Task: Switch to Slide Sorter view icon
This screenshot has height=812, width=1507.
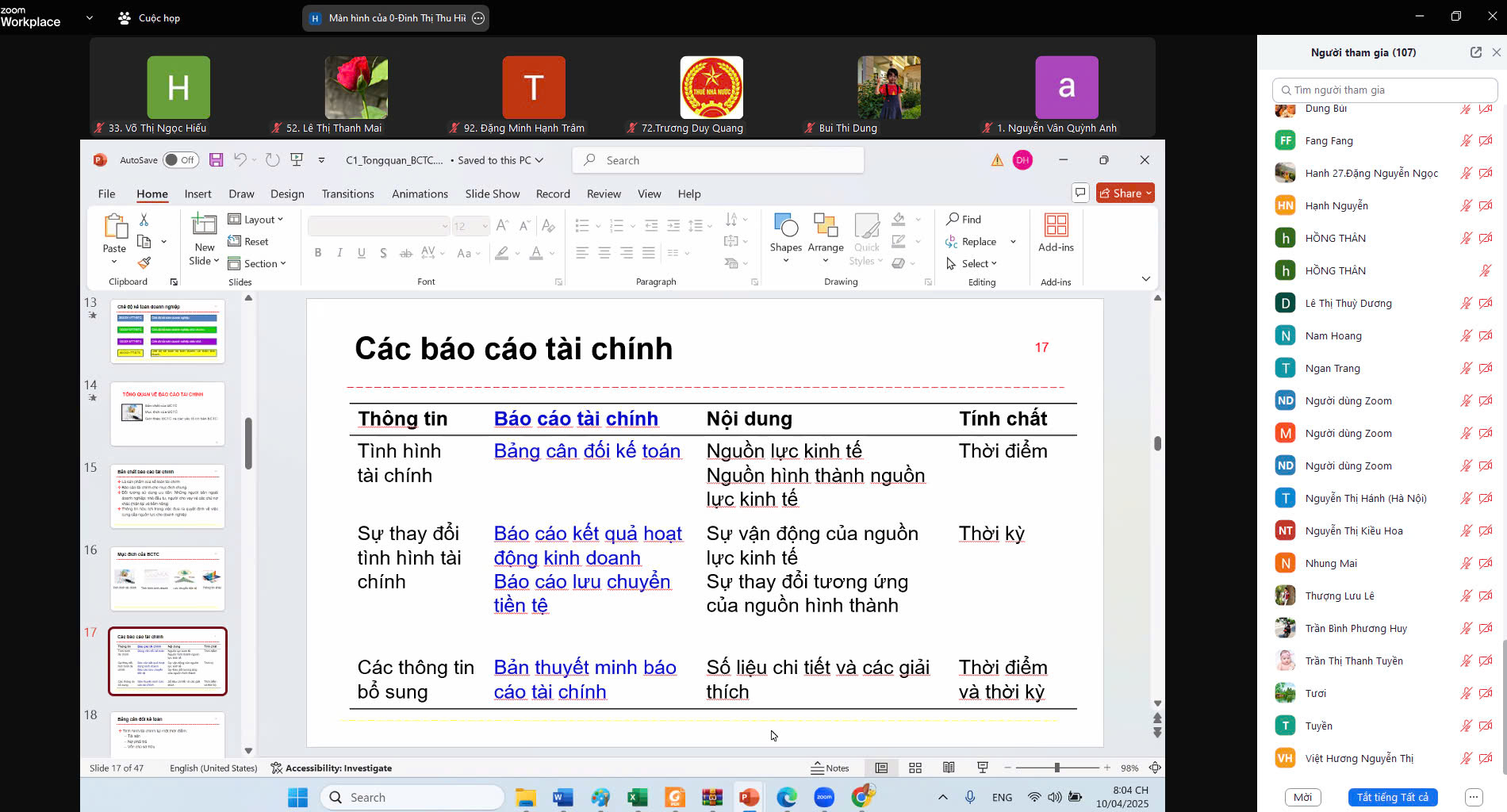Action: click(915, 768)
